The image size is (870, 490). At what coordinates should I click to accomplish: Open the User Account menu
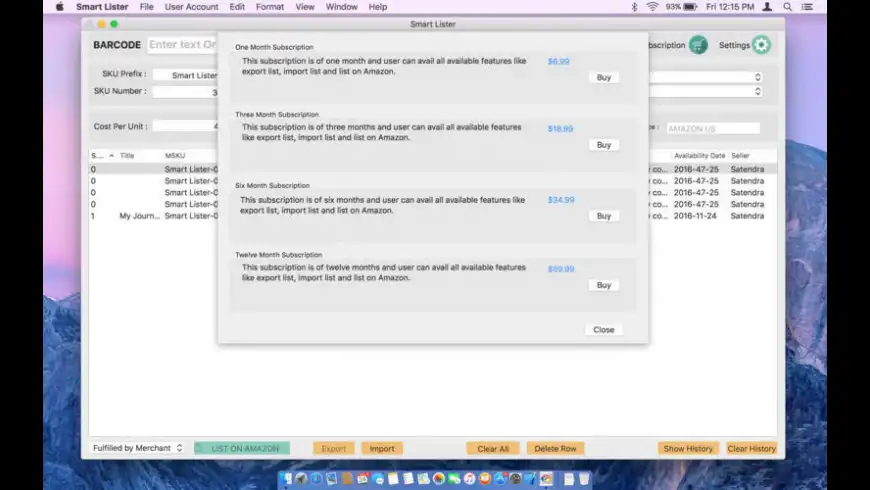click(191, 7)
